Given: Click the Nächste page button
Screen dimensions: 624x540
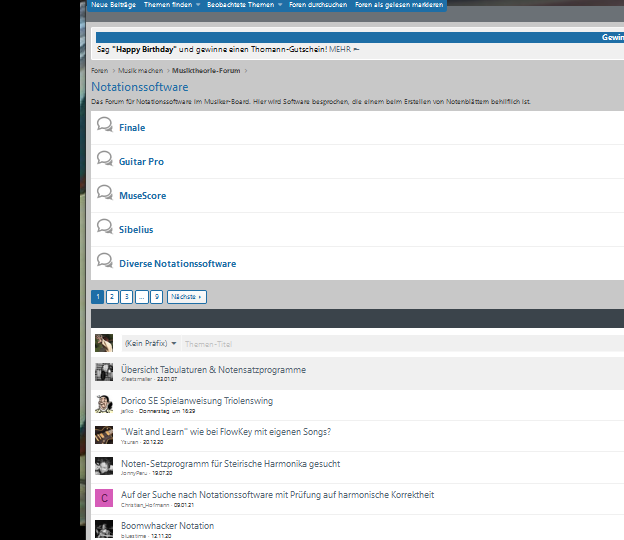Looking at the screenshot, I should 187,297.
